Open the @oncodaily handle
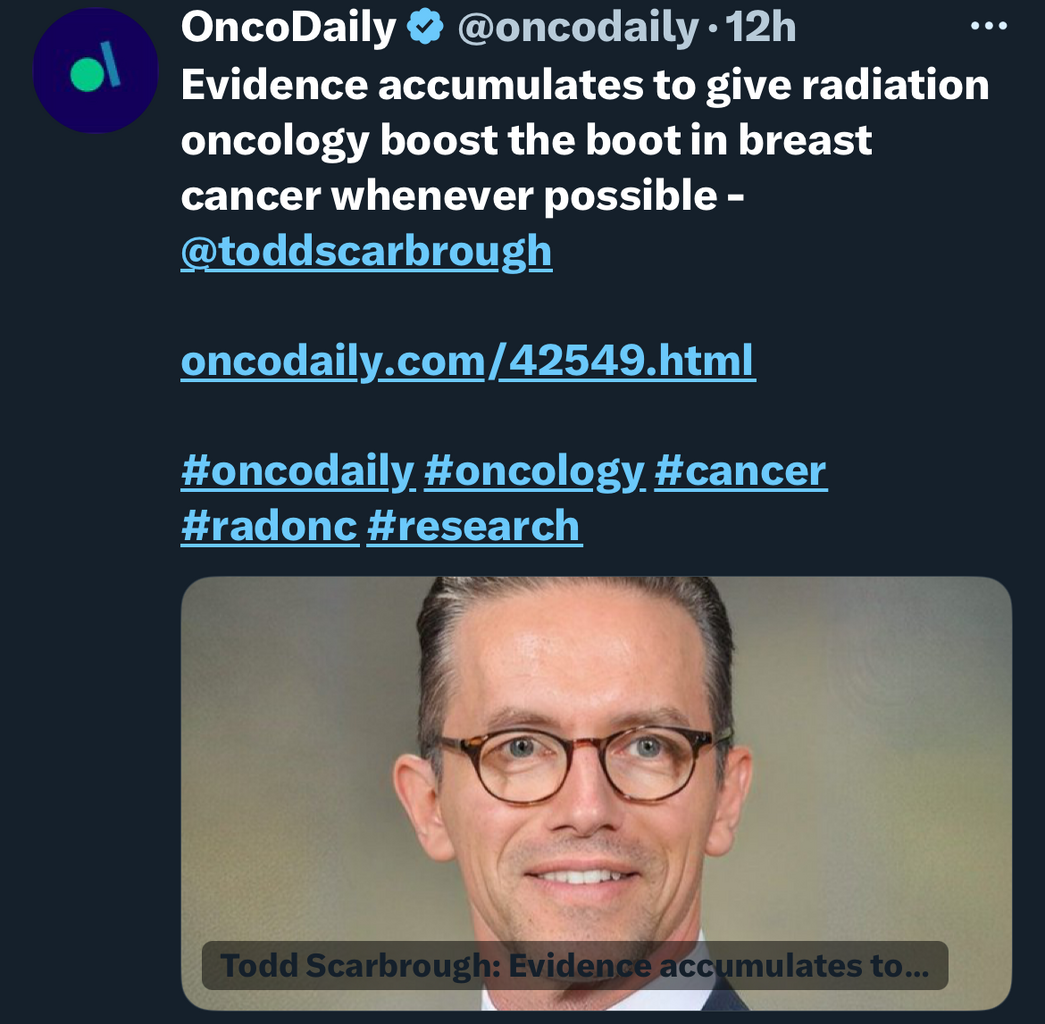The height and width of the screenshot is (1024, 1045). tap(576, 29)
